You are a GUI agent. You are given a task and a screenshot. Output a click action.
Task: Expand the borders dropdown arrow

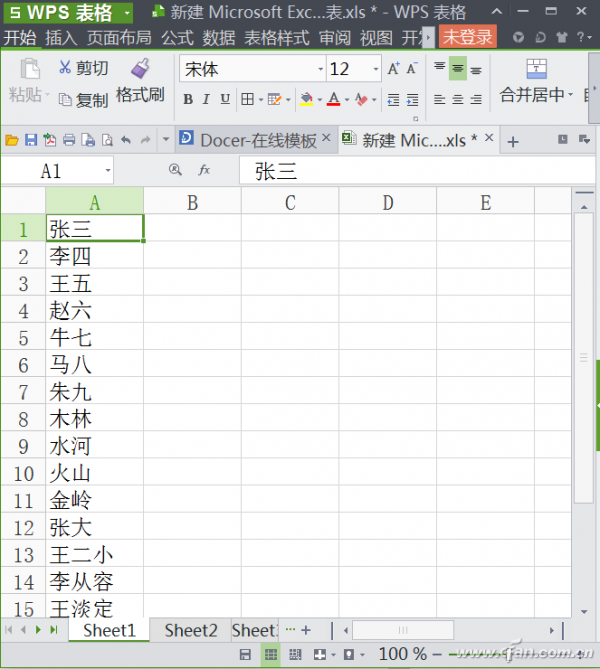point(260,100)
